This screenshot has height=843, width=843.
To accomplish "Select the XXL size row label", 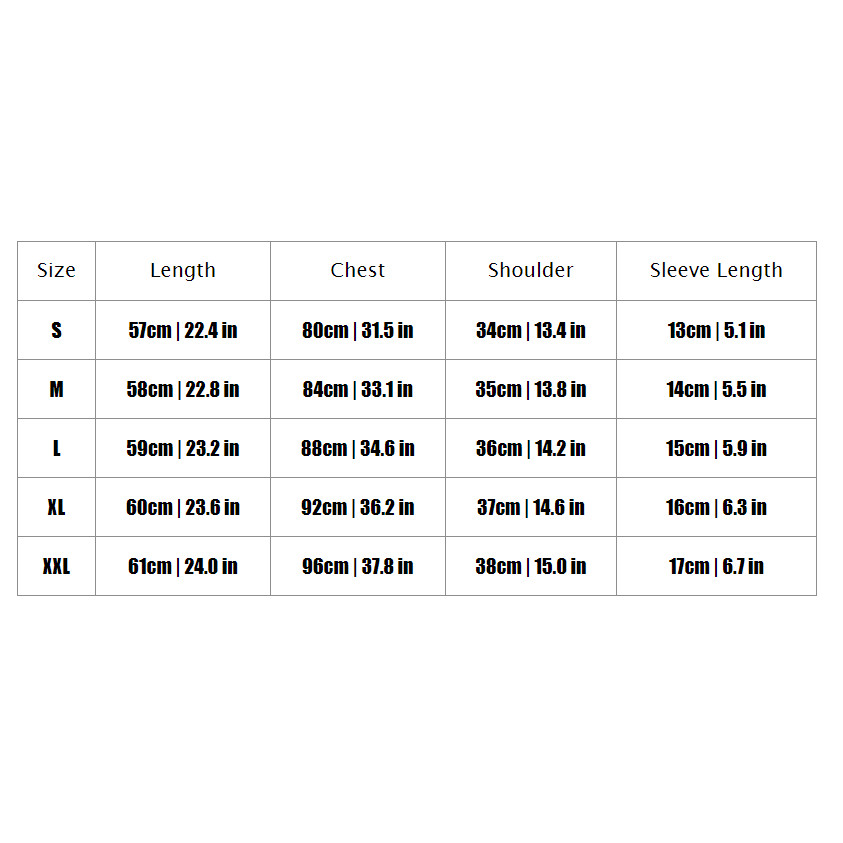I will (x=56, y=567).
